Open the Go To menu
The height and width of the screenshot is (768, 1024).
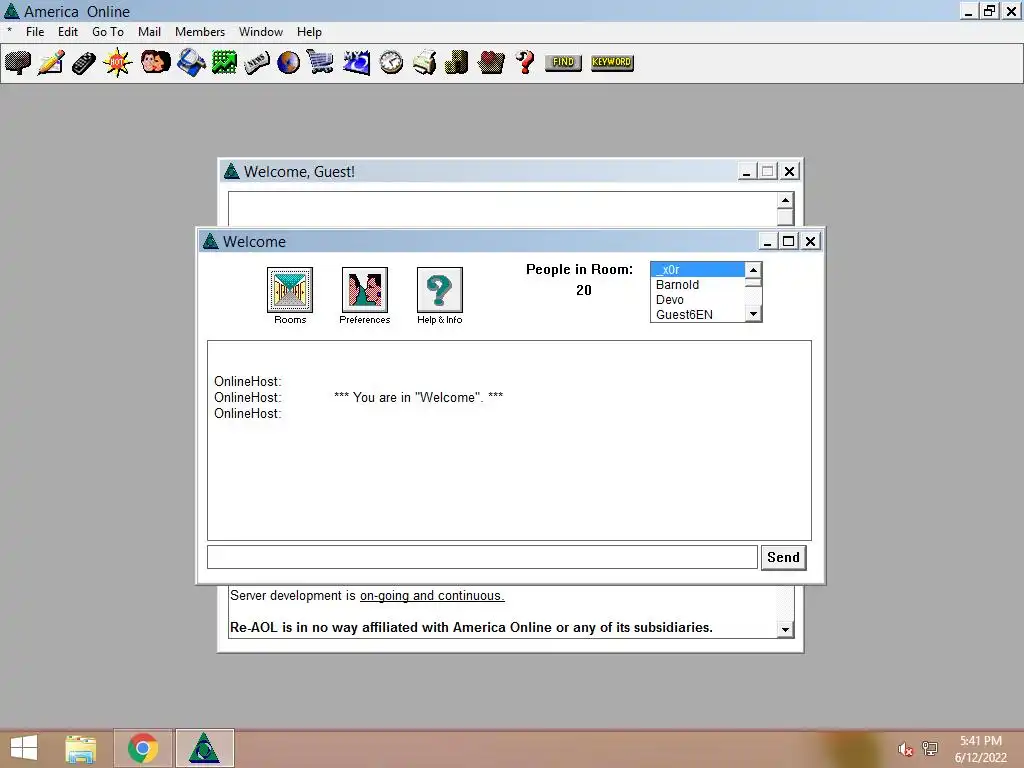tap(108, 32)
